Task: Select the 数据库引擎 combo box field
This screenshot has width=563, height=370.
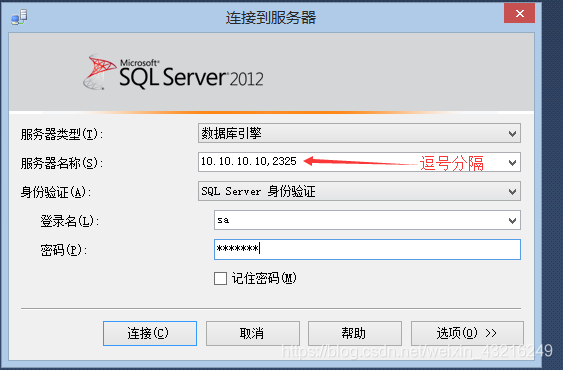Action: point(359,133)
